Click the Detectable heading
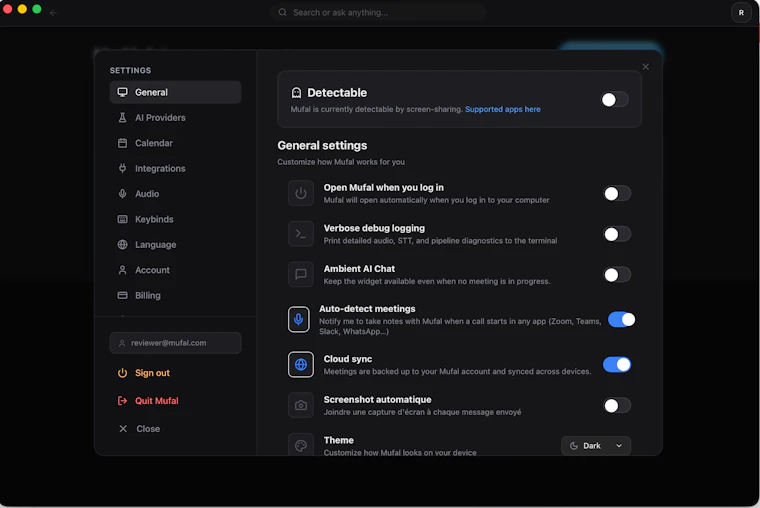Image resolution: width=760 pixels, height=508 pixels. click(337, 93)
